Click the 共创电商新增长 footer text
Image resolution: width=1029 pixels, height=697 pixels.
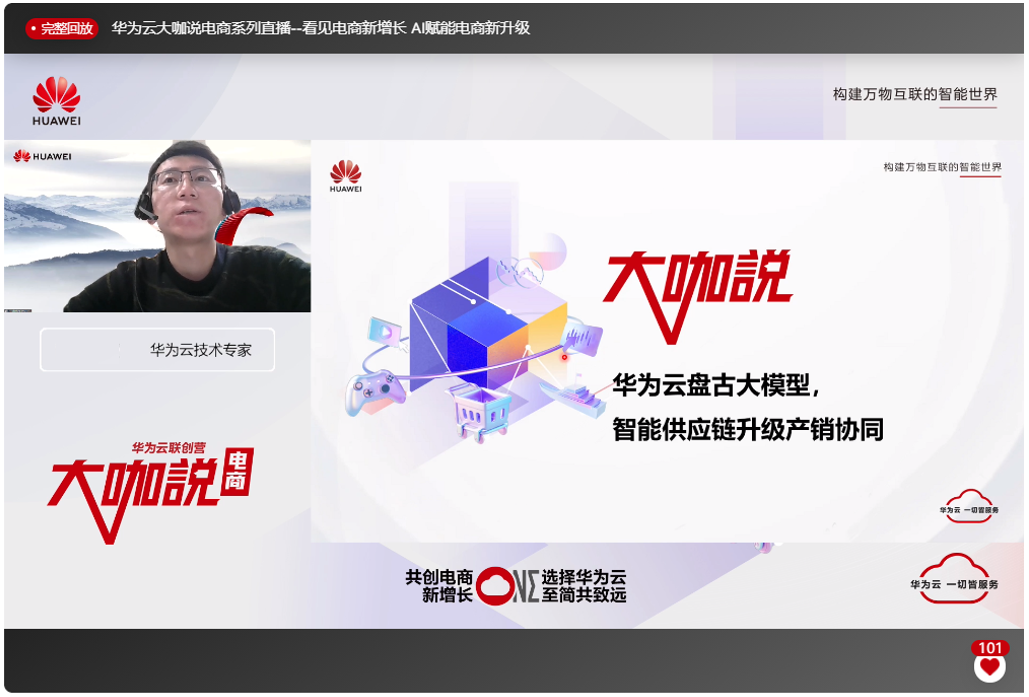pos(440,586)
